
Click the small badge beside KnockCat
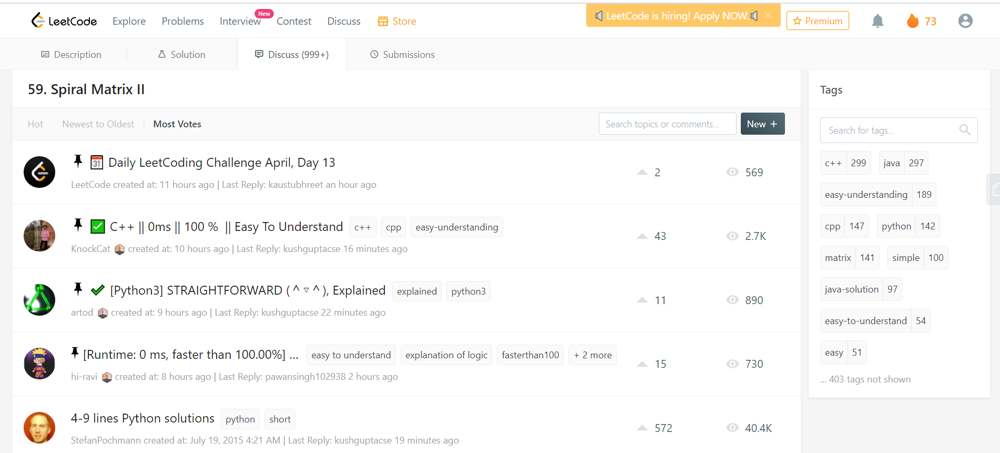pos(119,249)
